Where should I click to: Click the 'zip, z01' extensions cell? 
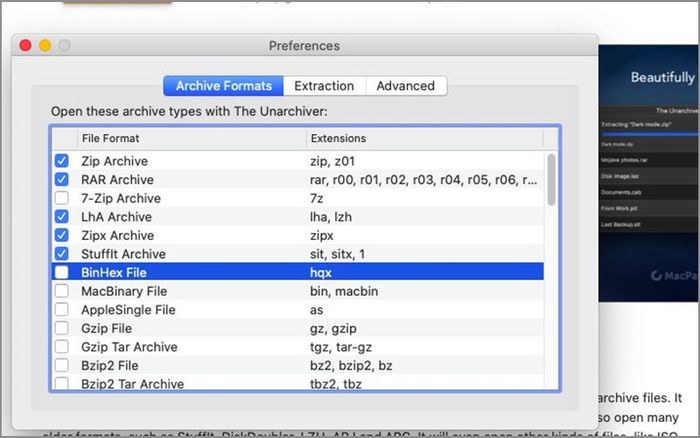tap(333, 161)
